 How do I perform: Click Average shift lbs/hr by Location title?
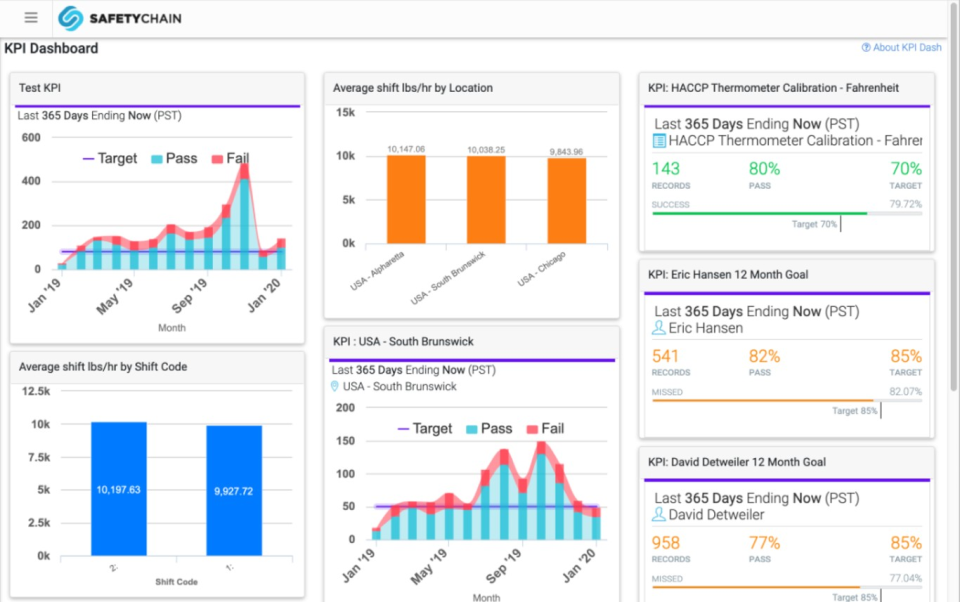[413, 88]
